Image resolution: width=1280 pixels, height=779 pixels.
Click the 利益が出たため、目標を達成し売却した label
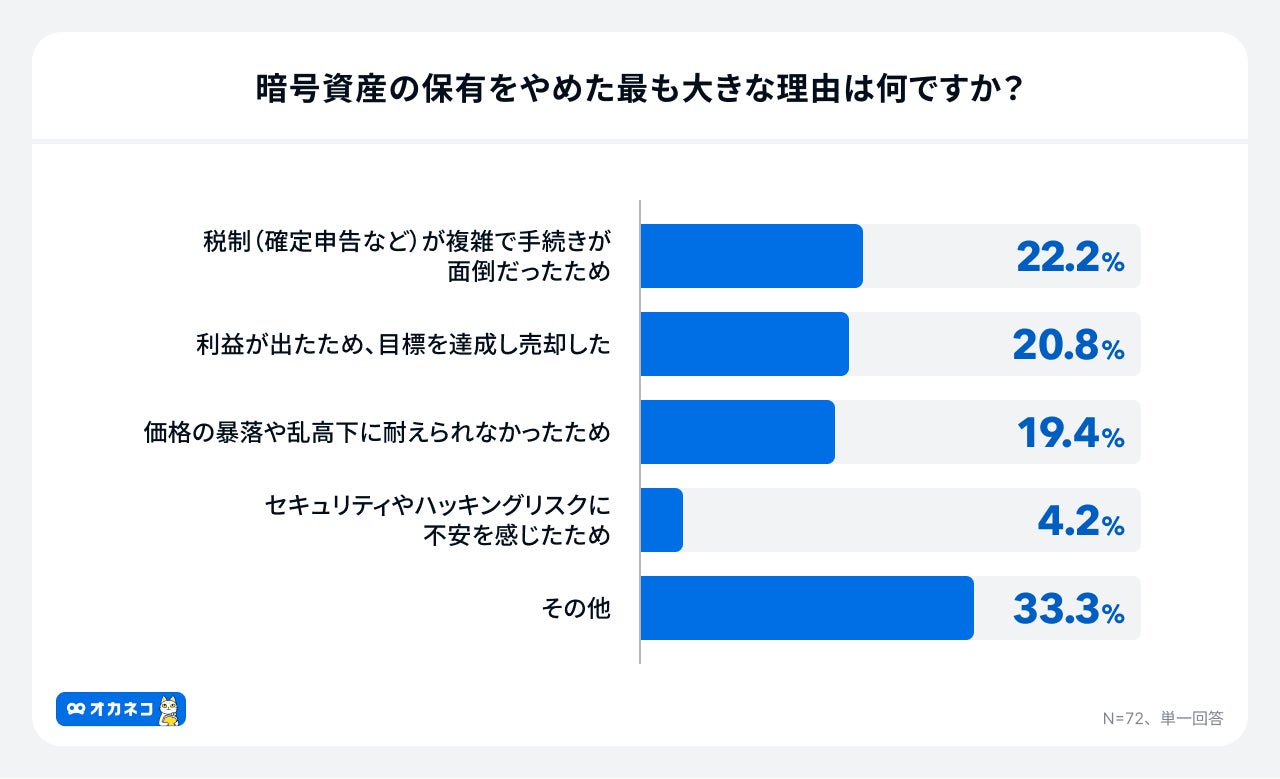402,344
